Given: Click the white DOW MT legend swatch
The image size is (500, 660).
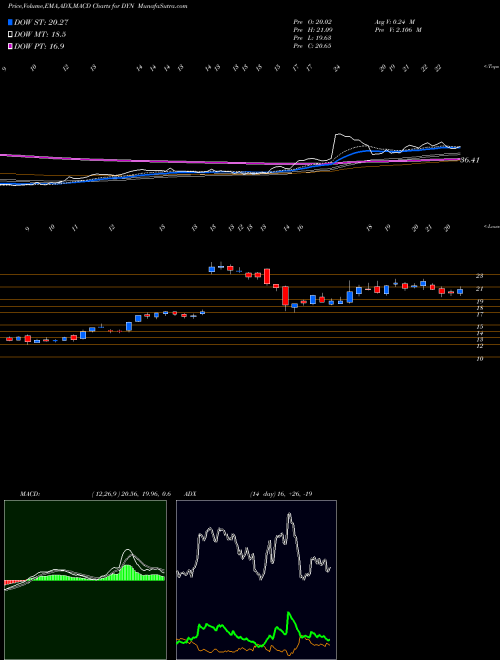Looking at the screenshot, I should click(x=10, y=35).
